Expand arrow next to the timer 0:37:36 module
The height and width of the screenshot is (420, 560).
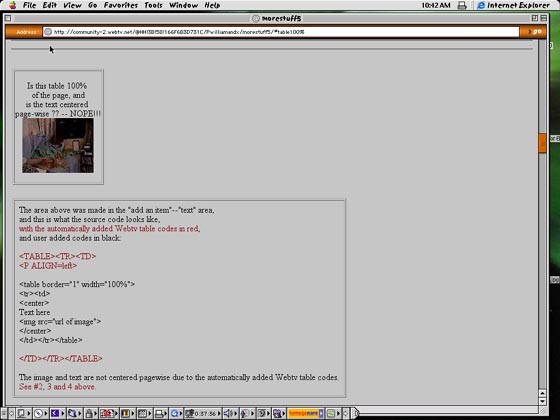click(x=219, y=414)
